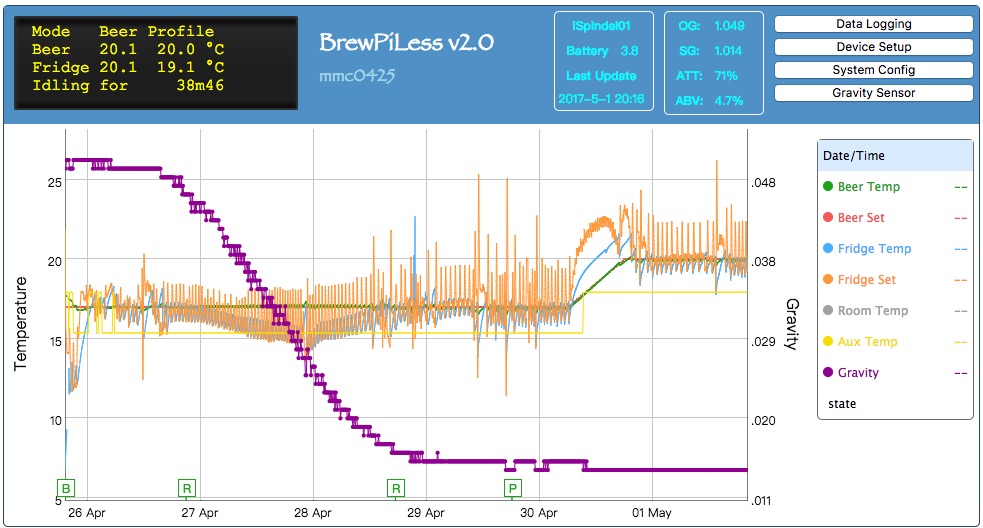The width and height of the screenshot is (983, 528).
Task: Click the 26 Apr date label
Action: click(x=87, y=513)
